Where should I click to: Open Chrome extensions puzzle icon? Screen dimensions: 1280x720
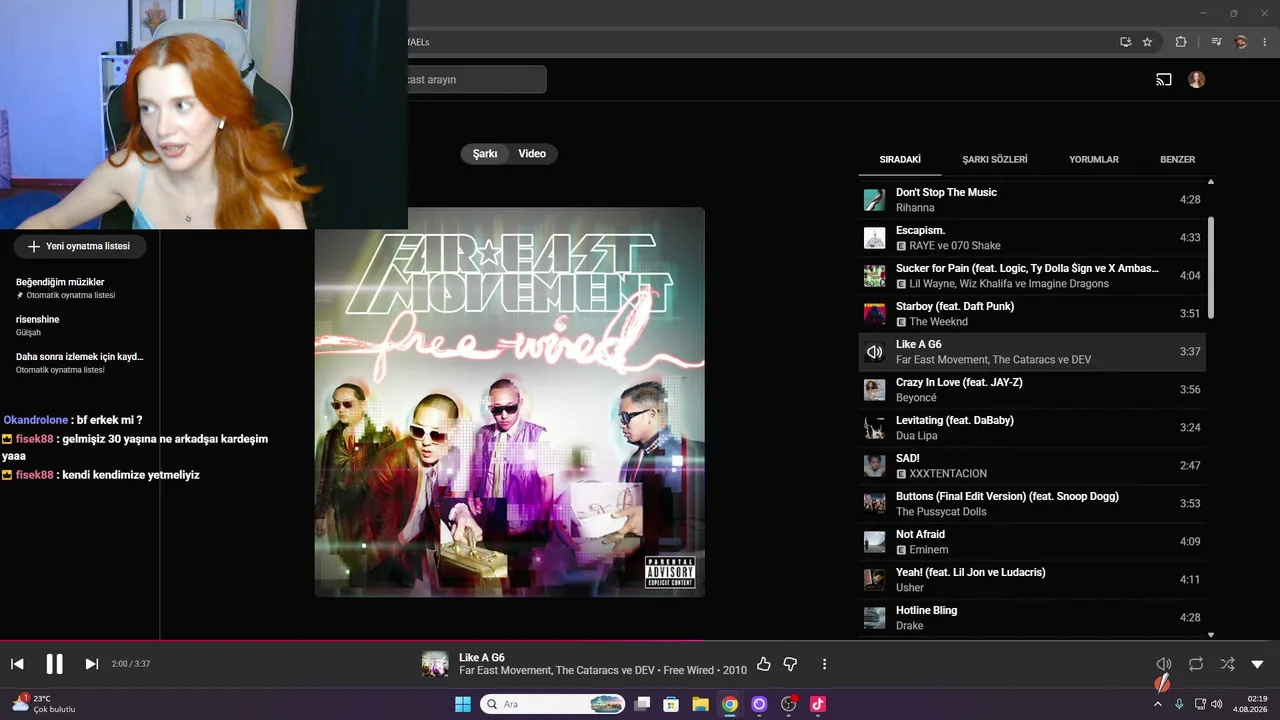[1181, 42]
